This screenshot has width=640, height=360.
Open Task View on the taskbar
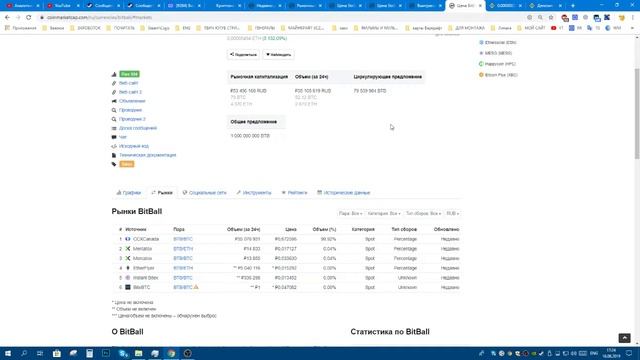40,353
